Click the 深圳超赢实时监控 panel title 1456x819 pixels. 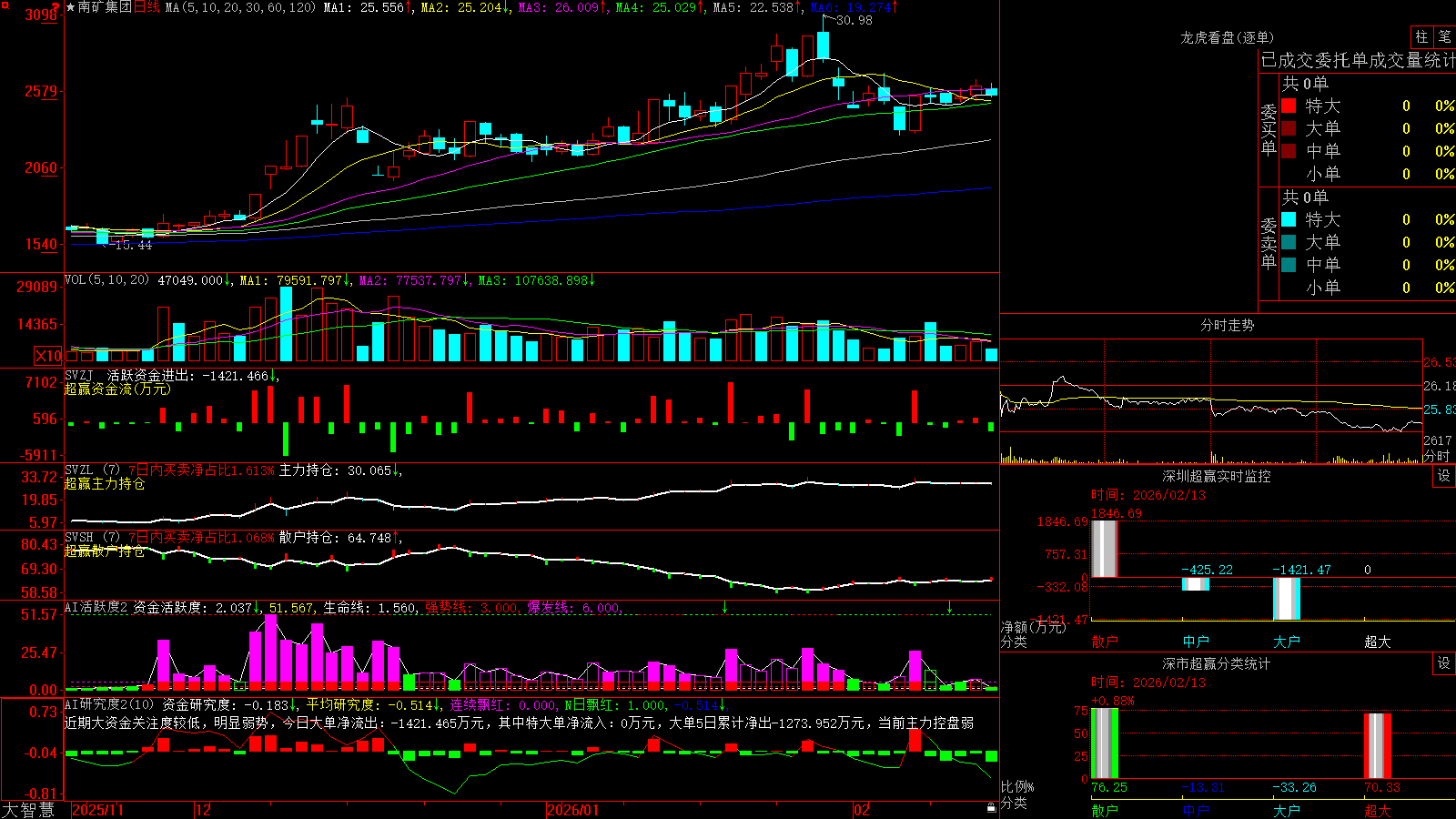tap(1216, 476)
